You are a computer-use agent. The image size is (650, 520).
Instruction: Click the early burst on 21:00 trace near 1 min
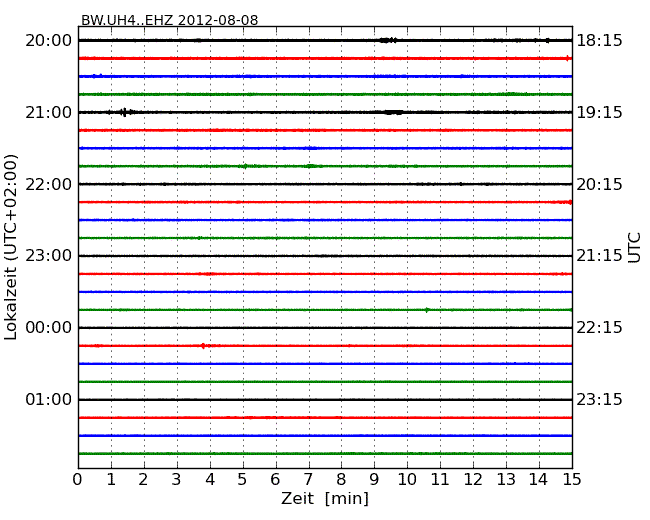(x=123, y=112)
